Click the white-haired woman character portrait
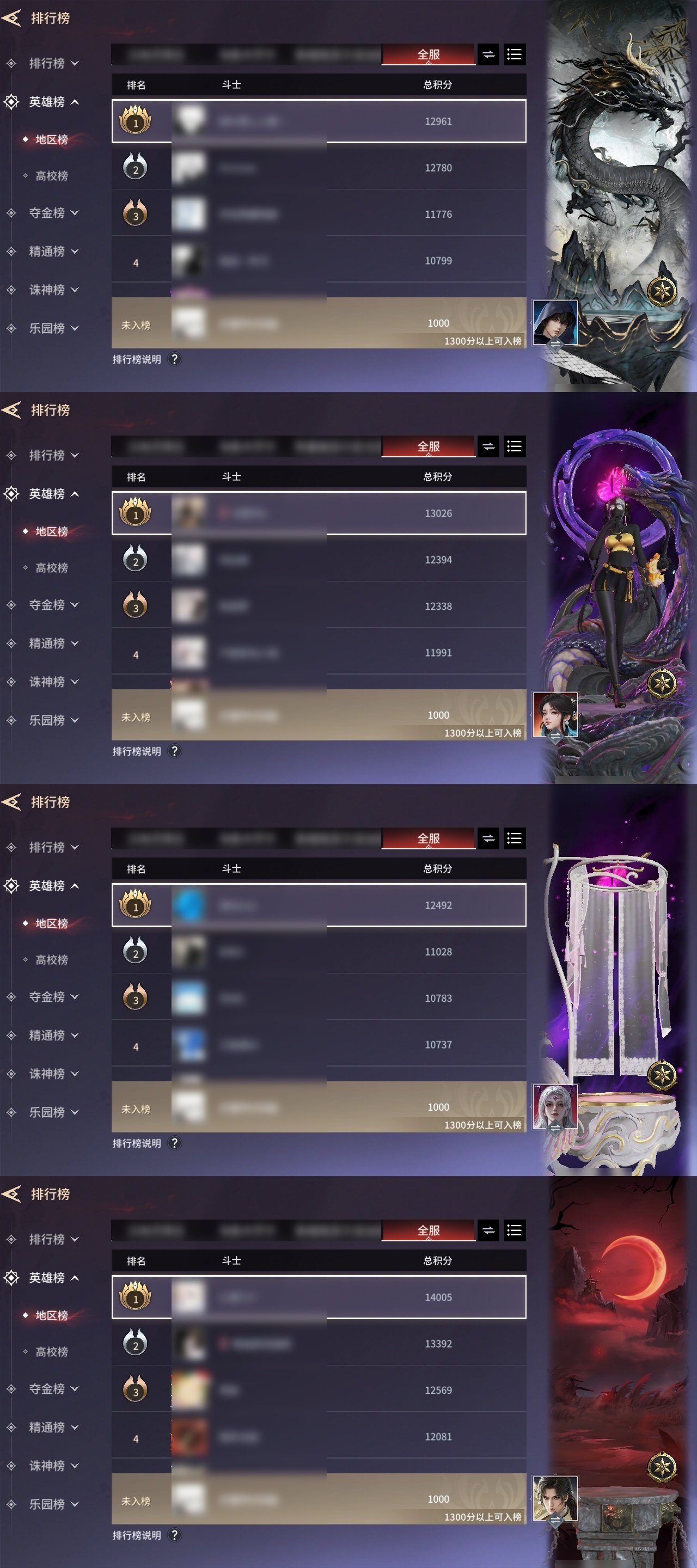Viewport: 697px width, 1568px height. pos(554,1107)
